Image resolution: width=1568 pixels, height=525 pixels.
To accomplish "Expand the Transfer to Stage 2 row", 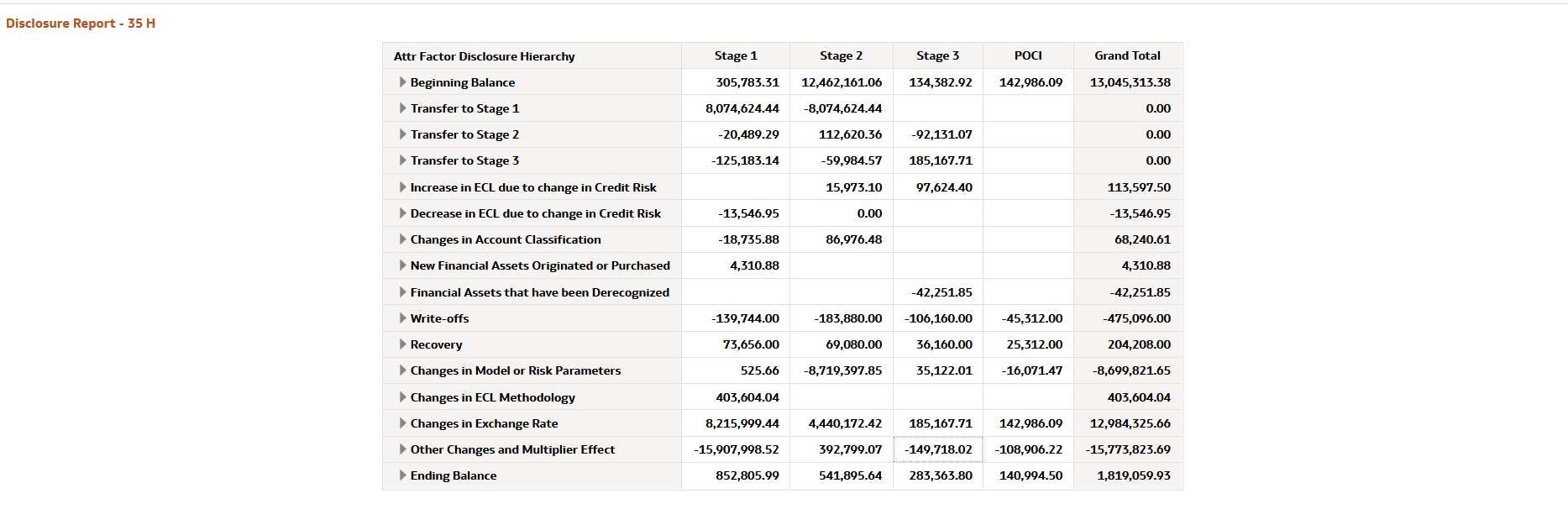I will (x=403, y=134).
